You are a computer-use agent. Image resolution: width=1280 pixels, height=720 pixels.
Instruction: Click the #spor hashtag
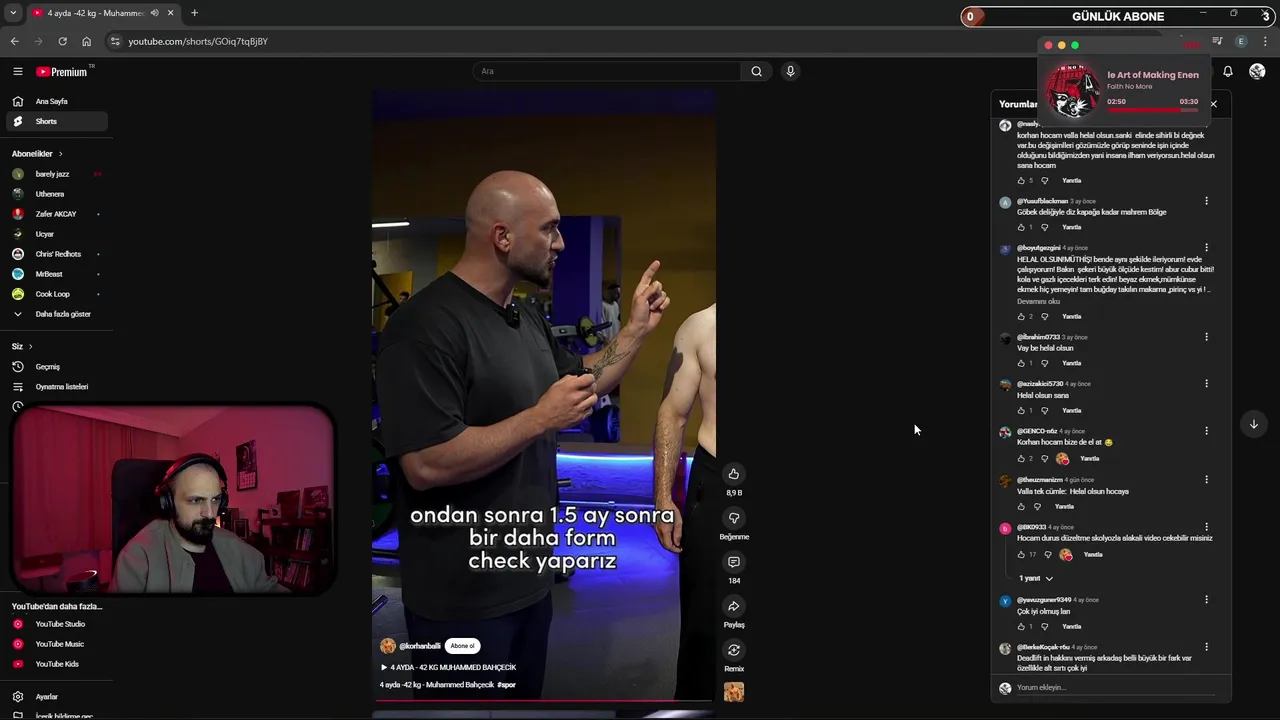point(506,685)
